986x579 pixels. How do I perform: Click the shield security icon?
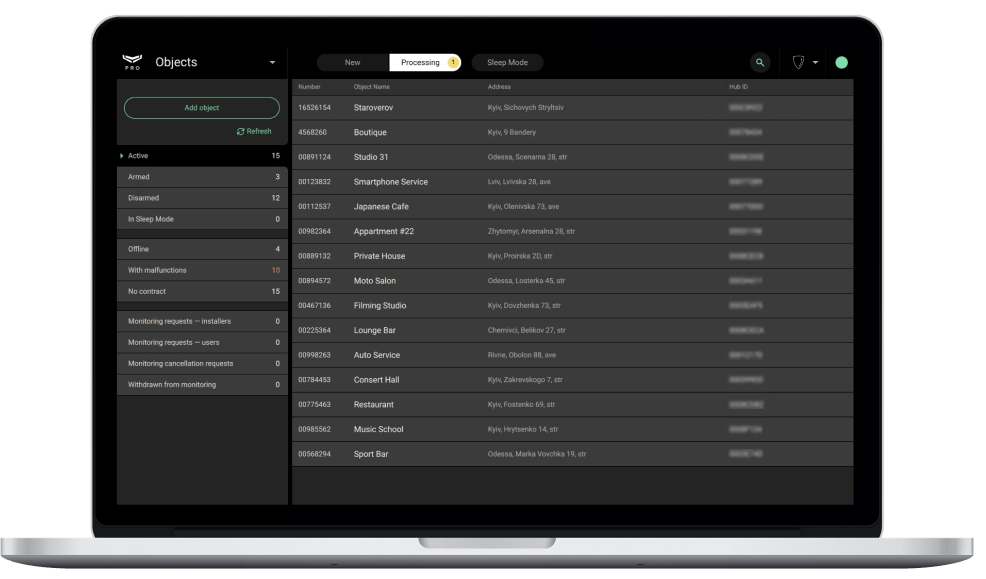tap(798, 62)
